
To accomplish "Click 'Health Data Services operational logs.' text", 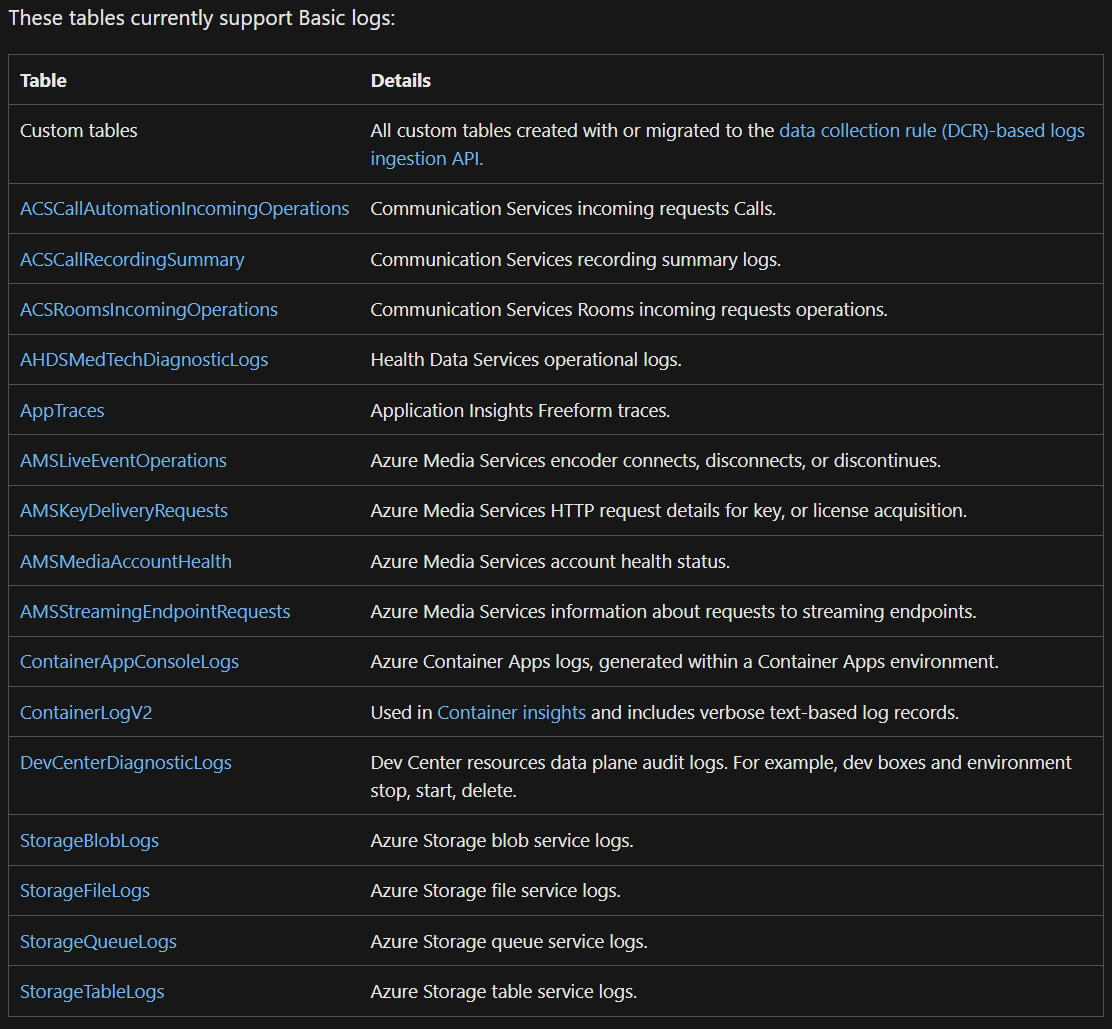I will coord(526,360).
